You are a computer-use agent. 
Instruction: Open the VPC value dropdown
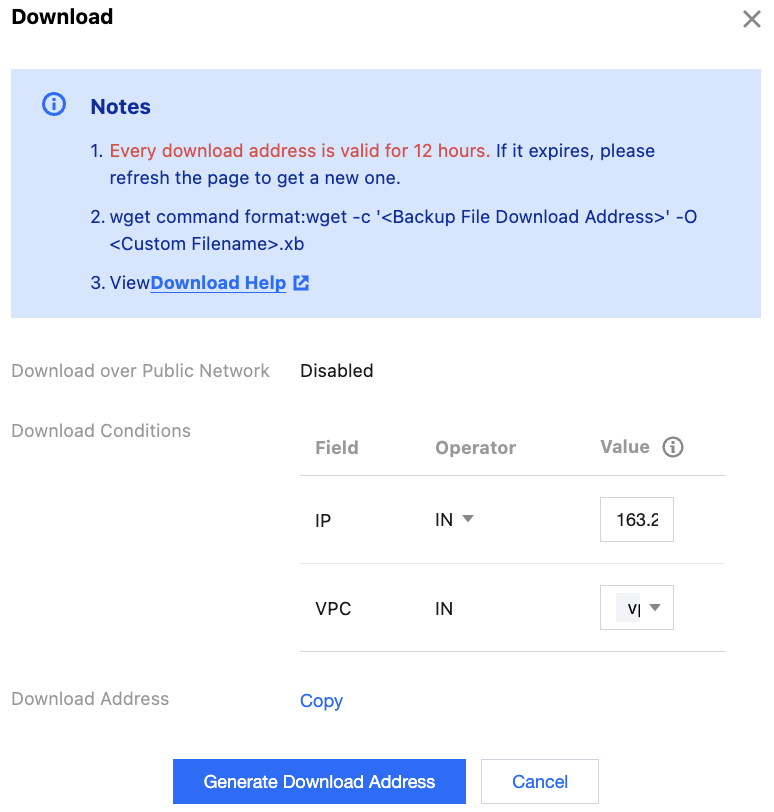pyautogui.click(x=637, y=608)
